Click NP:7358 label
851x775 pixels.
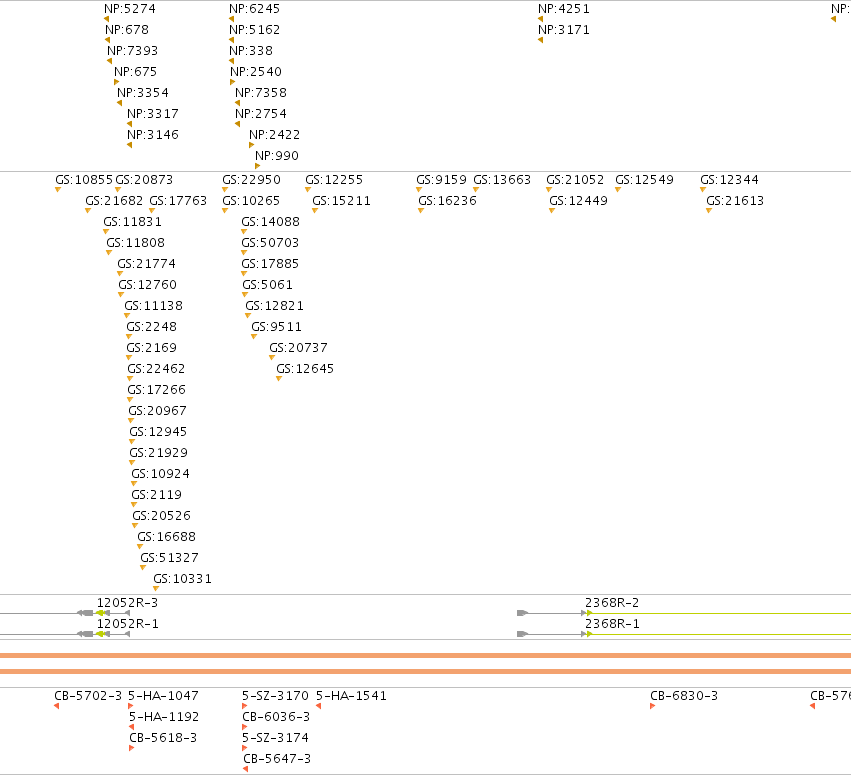point(261,93)
